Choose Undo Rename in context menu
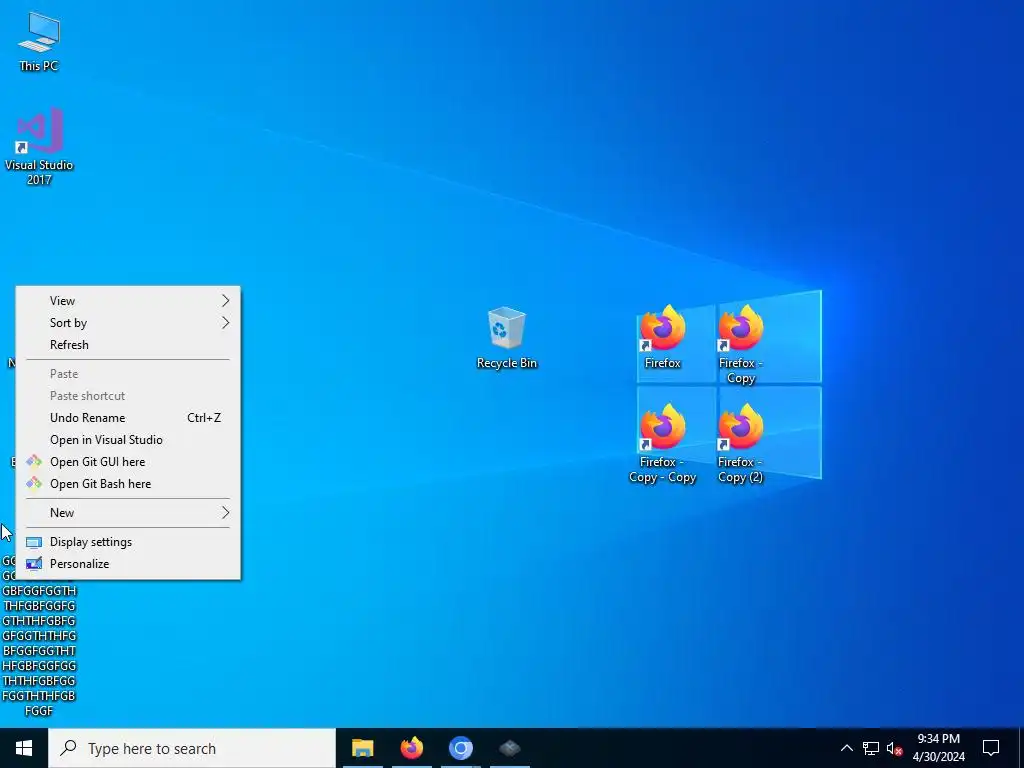1024x768 pixels. (x=128, y=418)
